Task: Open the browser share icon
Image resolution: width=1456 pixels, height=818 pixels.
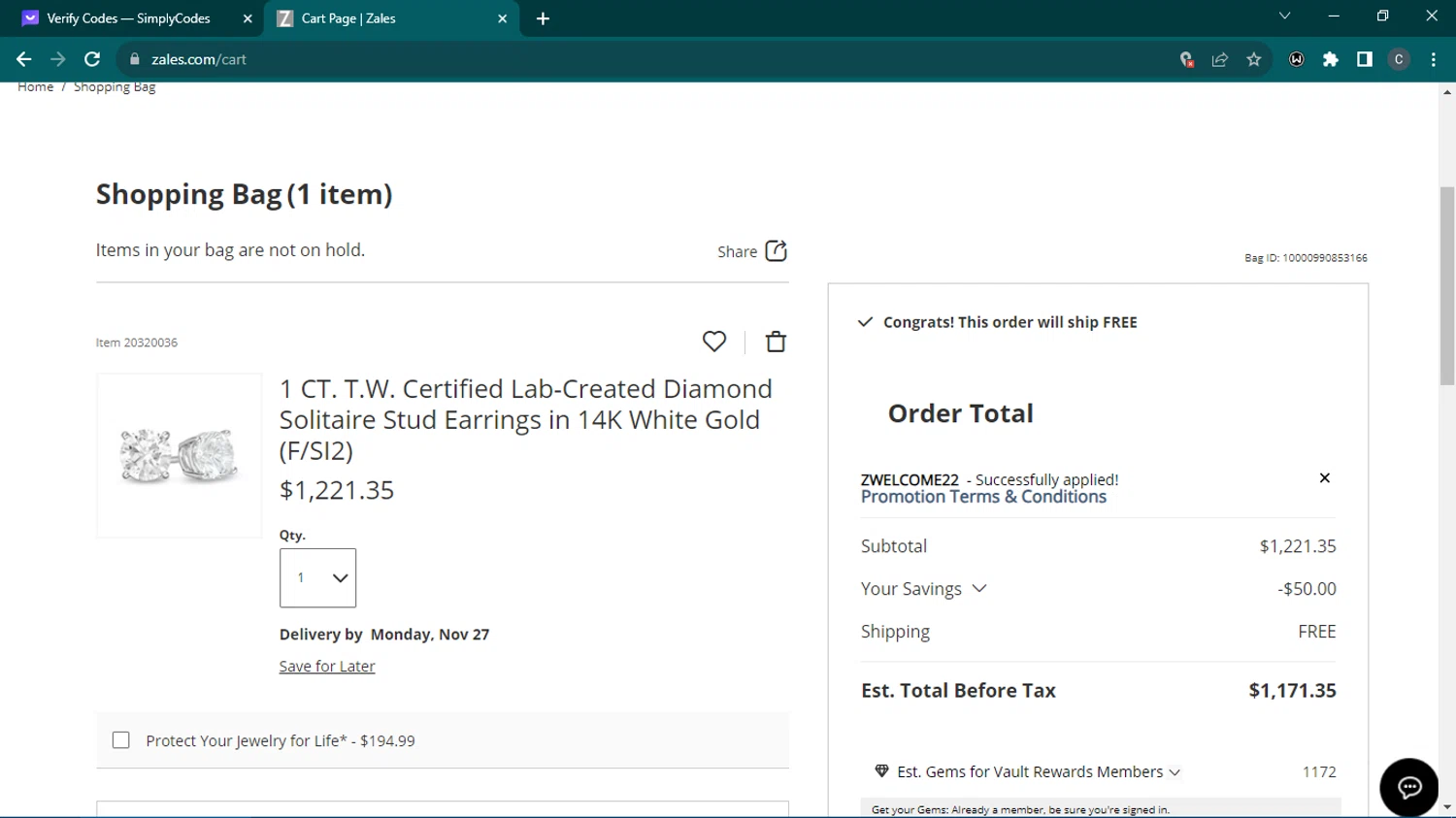Action: tap(1220, 59)
